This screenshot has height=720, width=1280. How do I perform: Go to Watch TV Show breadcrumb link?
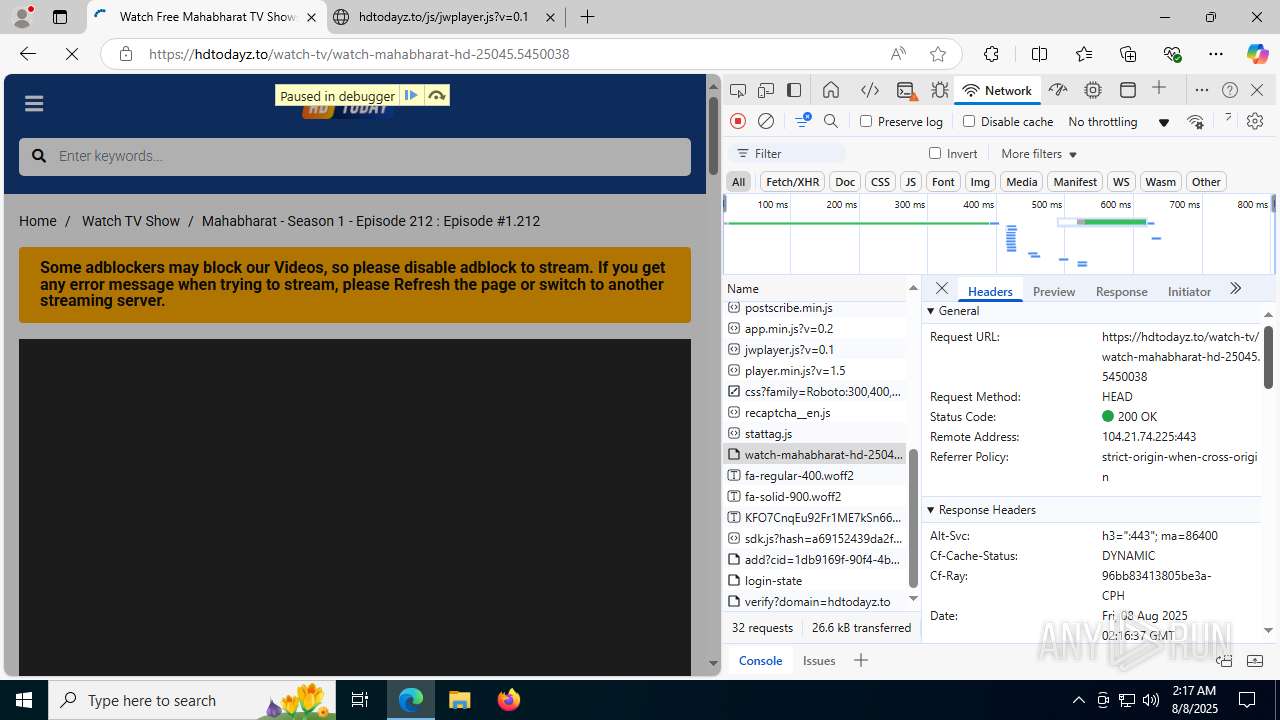(131, 221)
